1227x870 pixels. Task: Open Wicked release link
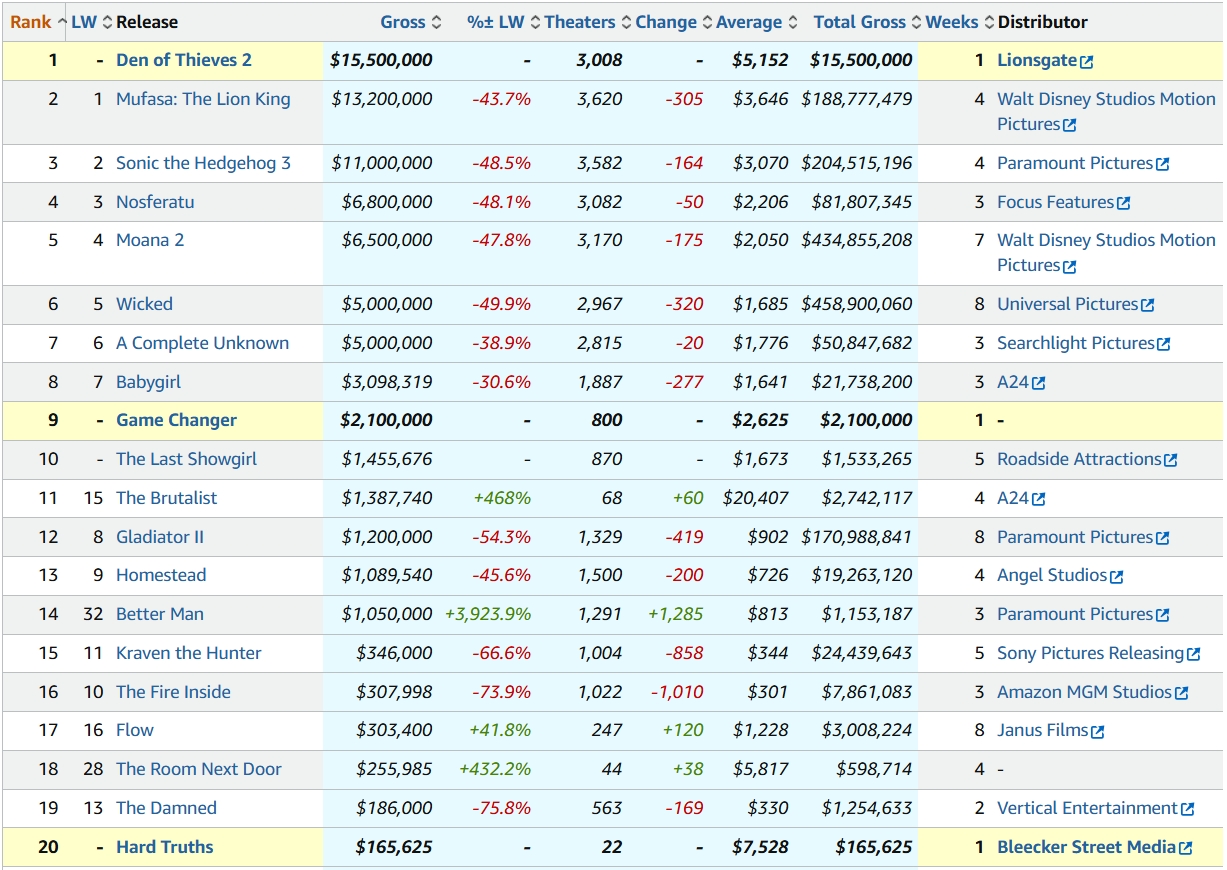[144, 304]
